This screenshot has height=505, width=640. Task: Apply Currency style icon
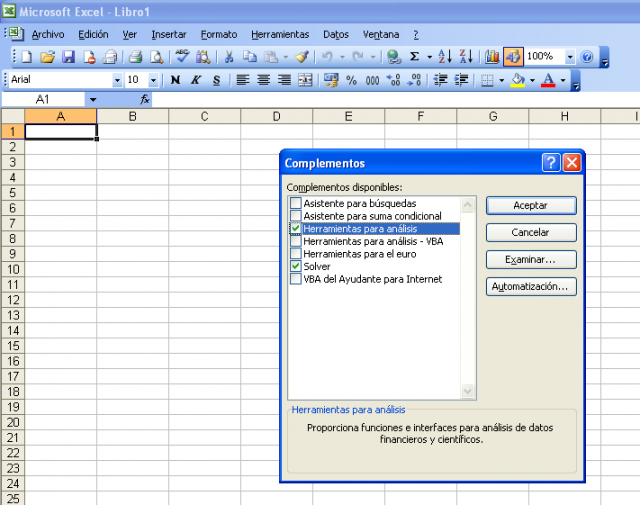tap(331, 80)
